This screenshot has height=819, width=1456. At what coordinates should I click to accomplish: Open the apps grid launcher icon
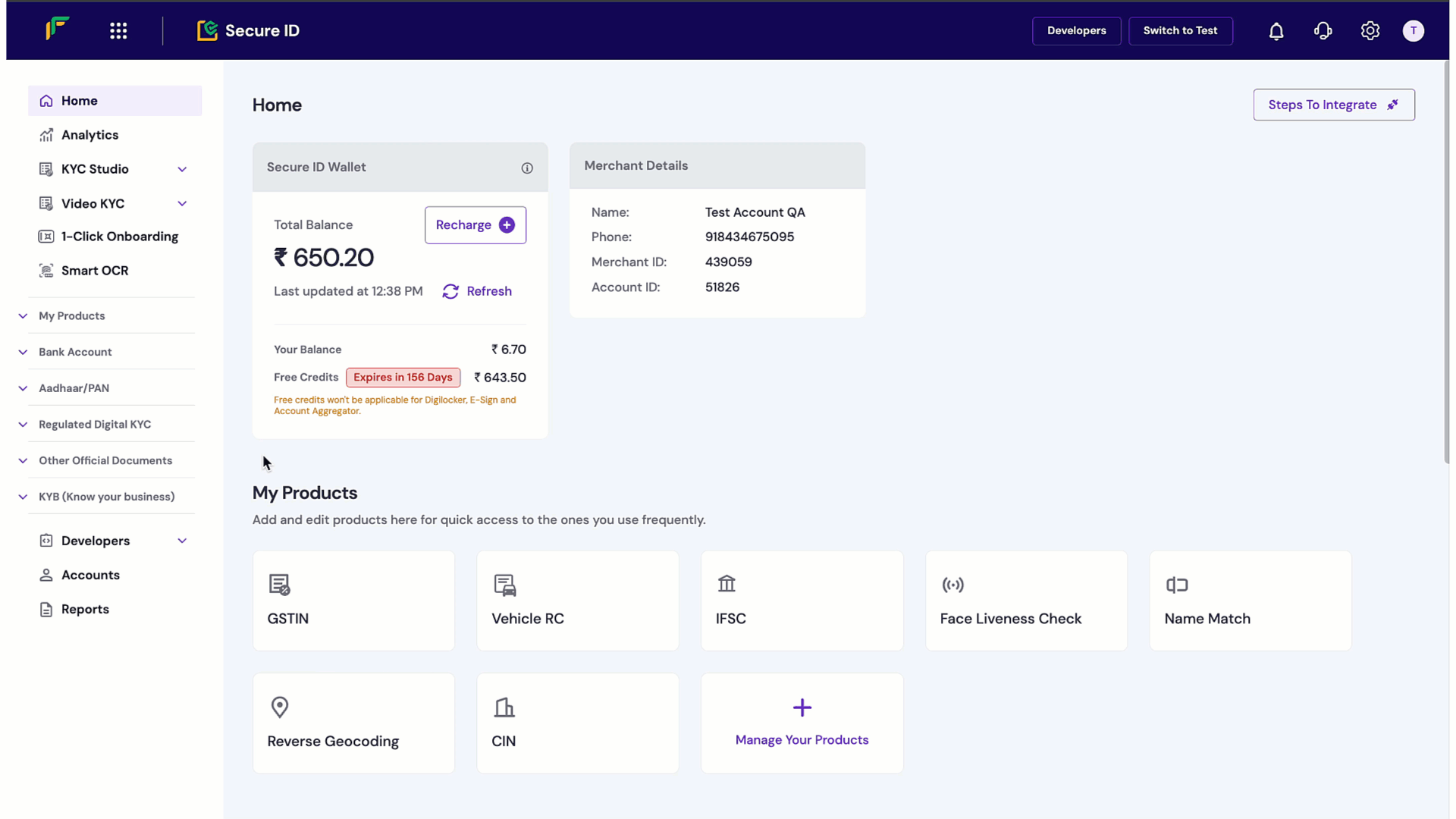tap(118, 31)
